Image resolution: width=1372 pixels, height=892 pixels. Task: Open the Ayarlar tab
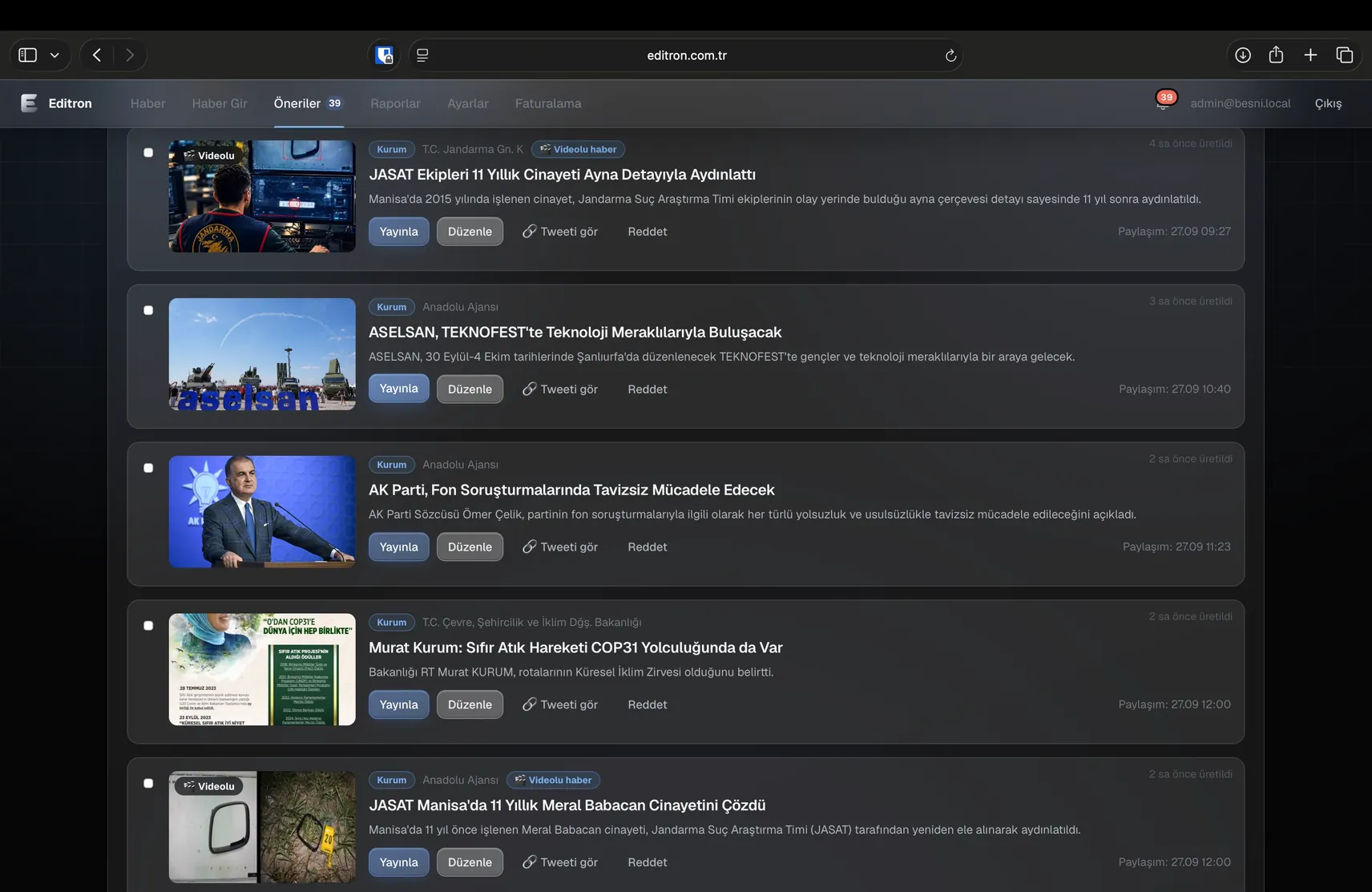[468, 103]
